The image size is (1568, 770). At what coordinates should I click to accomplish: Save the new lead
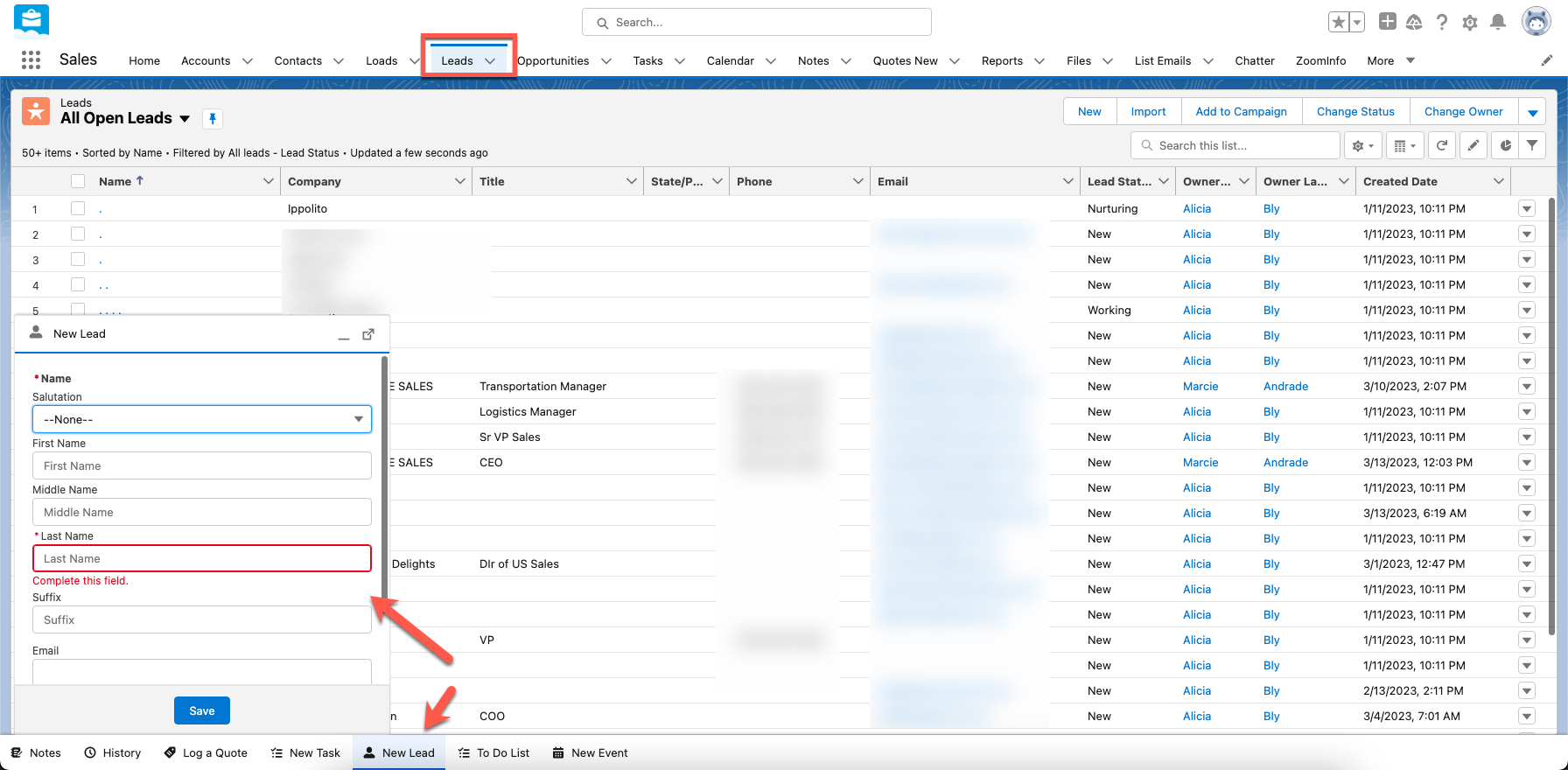202,710
